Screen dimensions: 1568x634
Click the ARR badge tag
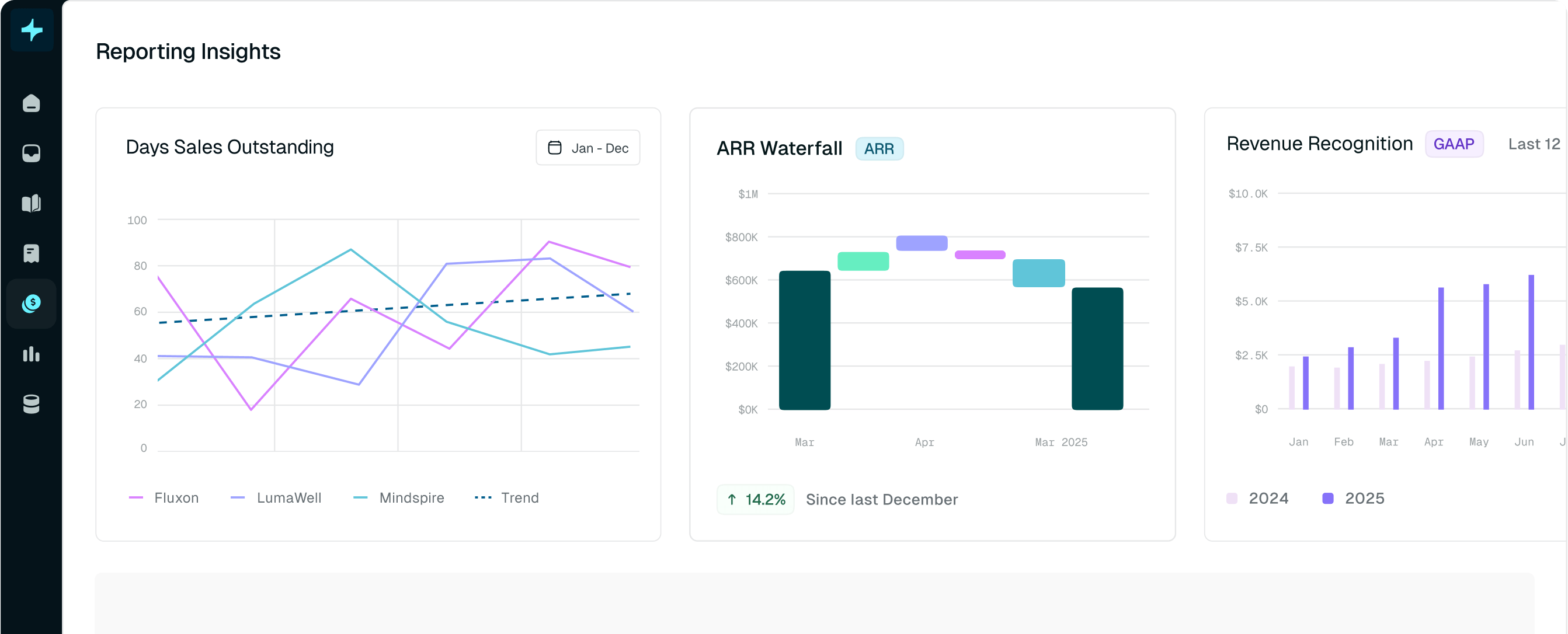[x=879, y=148]
